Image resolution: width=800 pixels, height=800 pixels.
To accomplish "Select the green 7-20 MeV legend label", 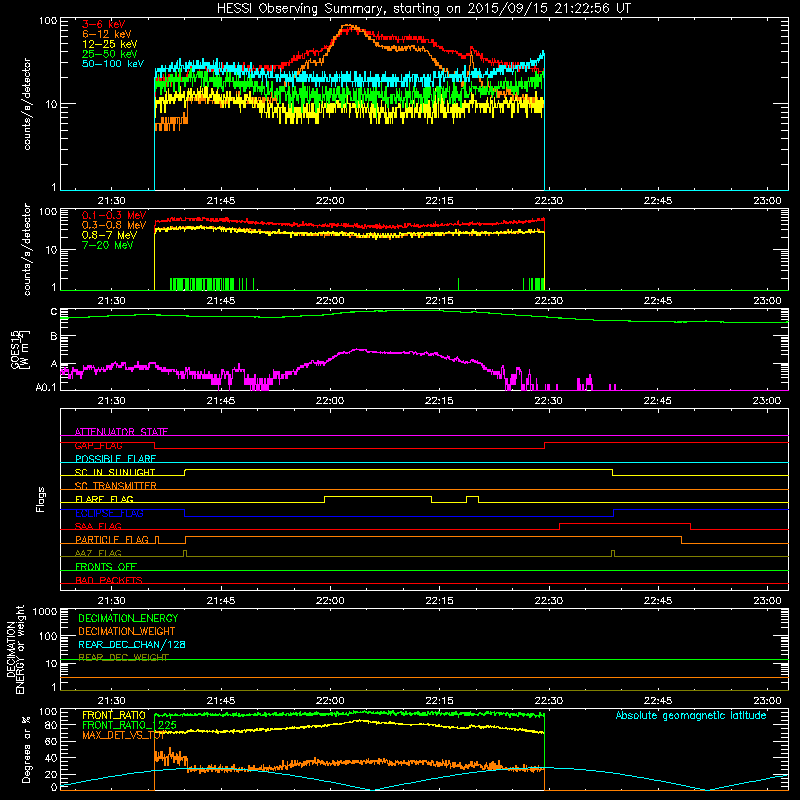I will pos(108,245).
